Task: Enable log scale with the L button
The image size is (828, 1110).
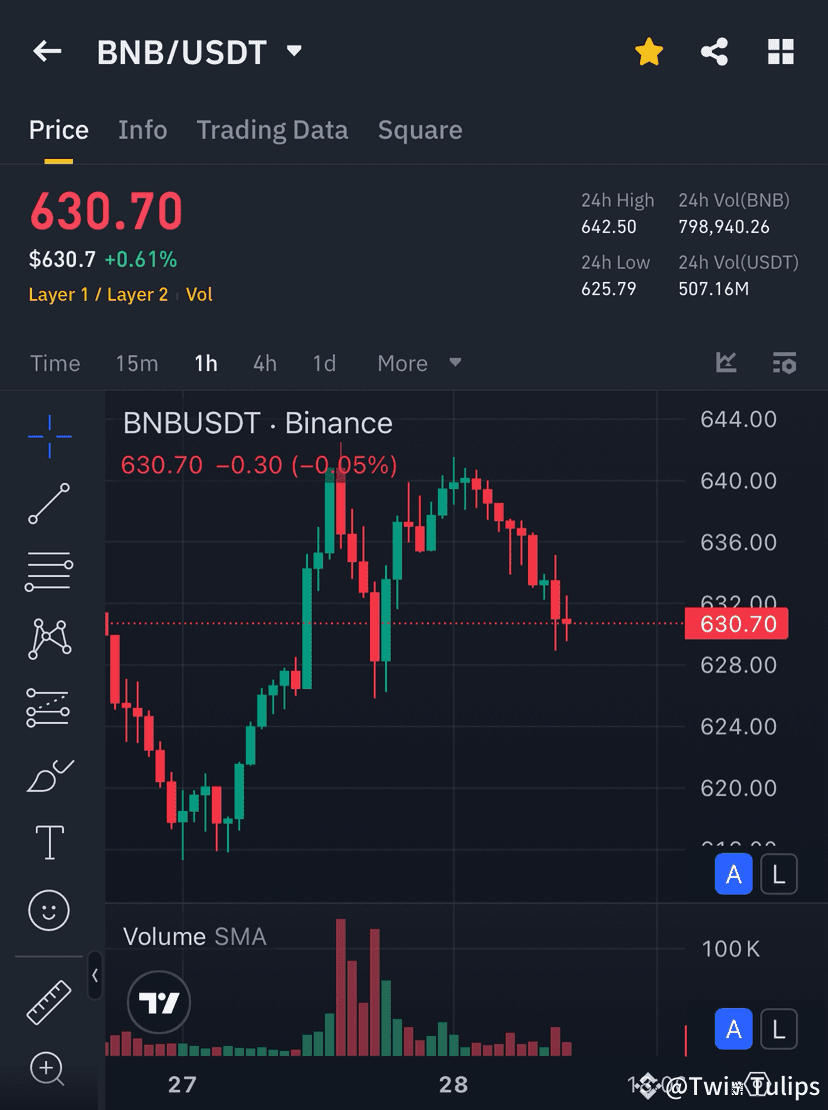Action: tap(779, 874)
